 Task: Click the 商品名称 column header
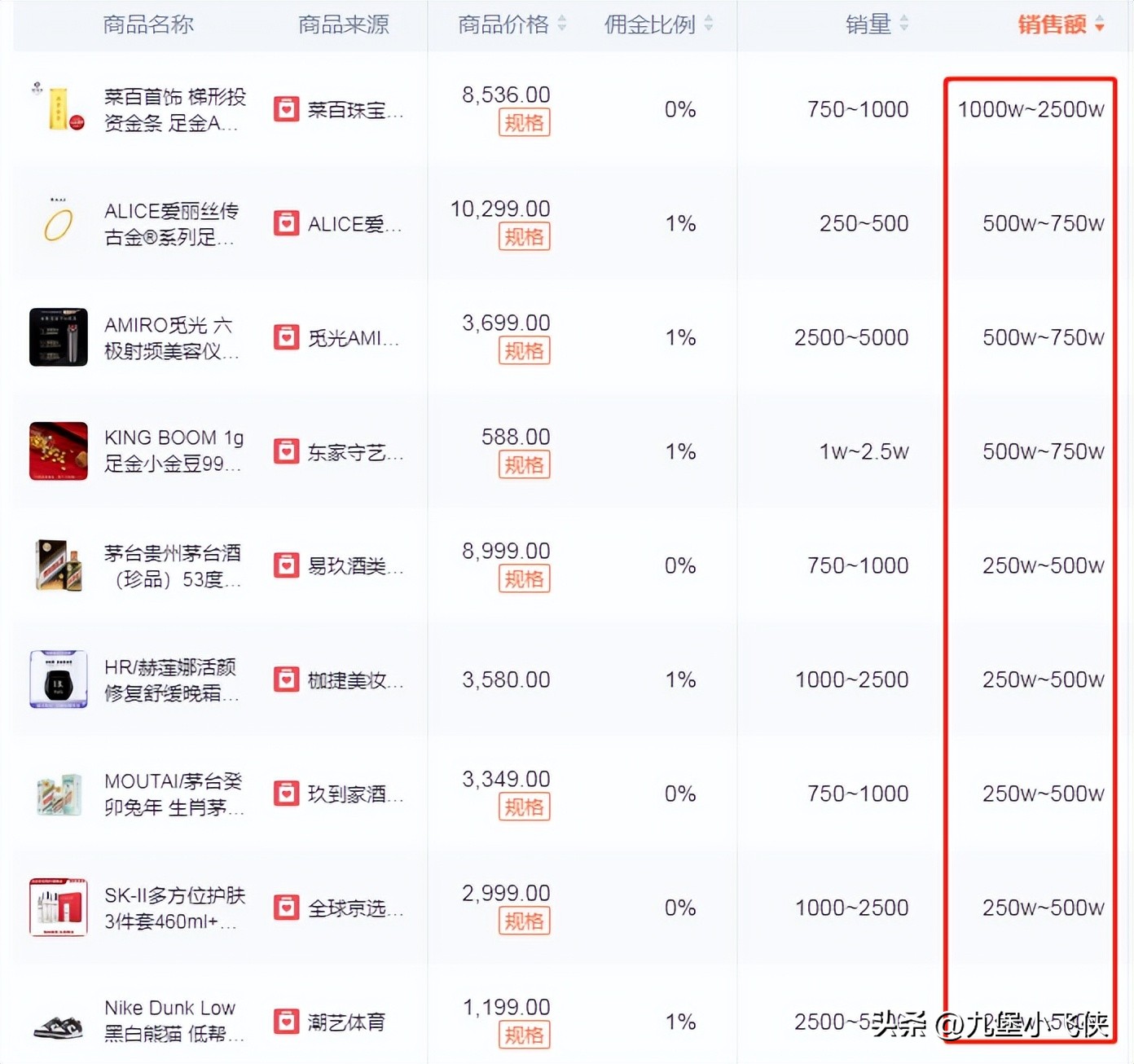148,24
